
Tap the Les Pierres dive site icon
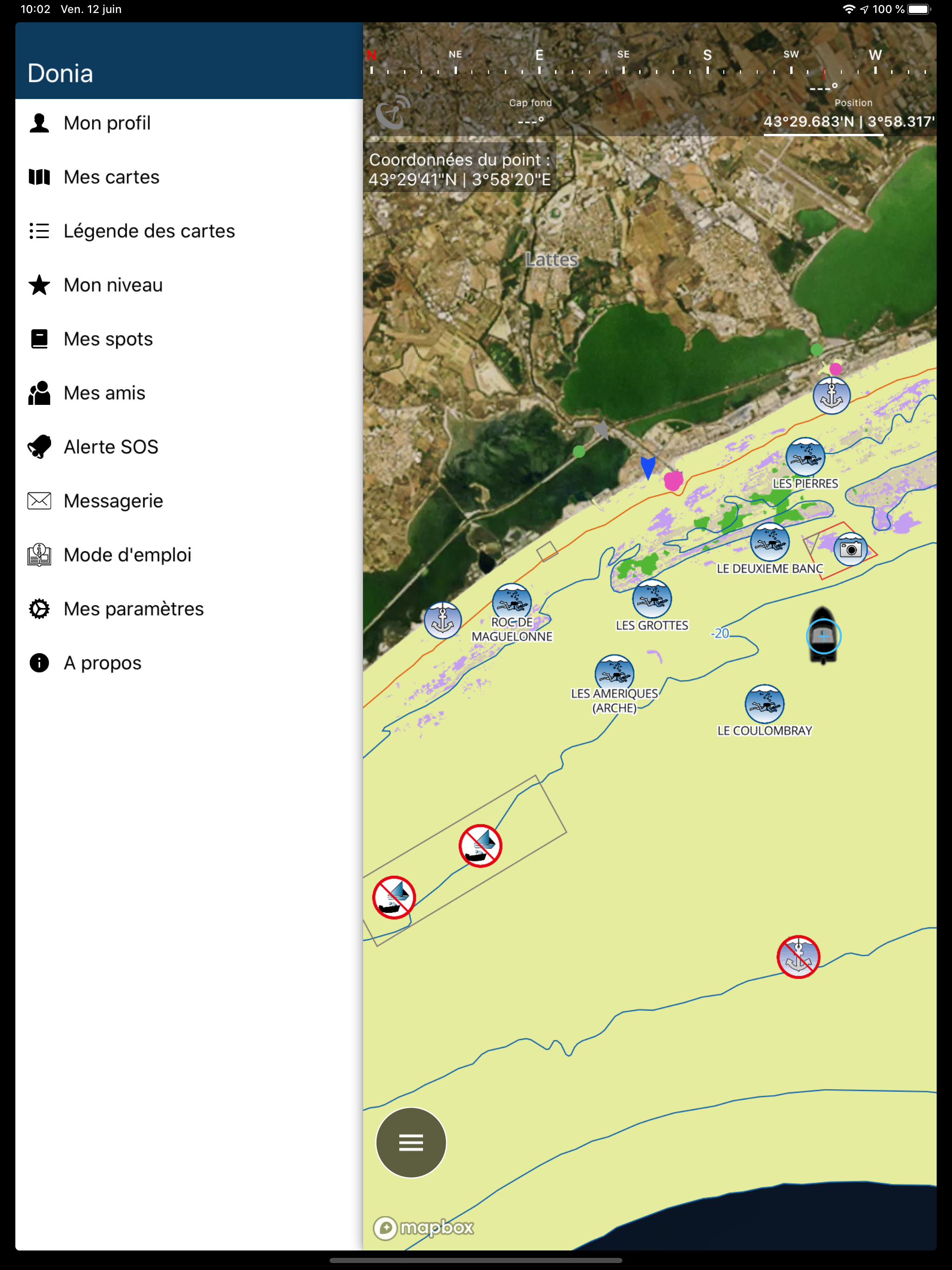(805, 457)
